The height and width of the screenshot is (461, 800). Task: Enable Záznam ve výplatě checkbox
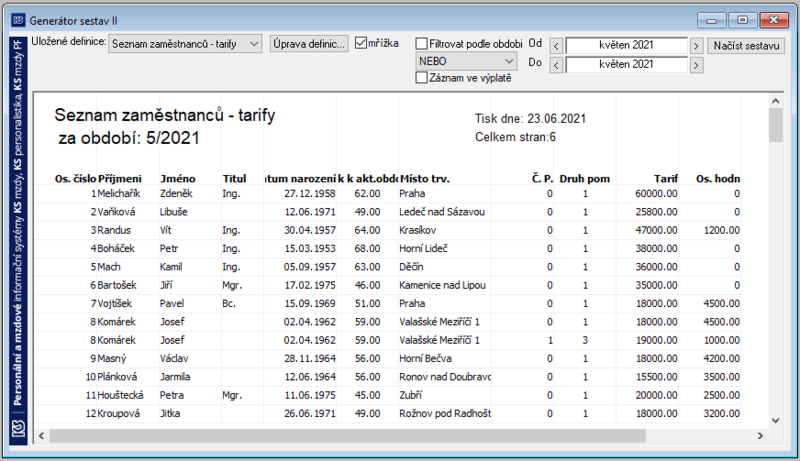[x=421, y=78]
